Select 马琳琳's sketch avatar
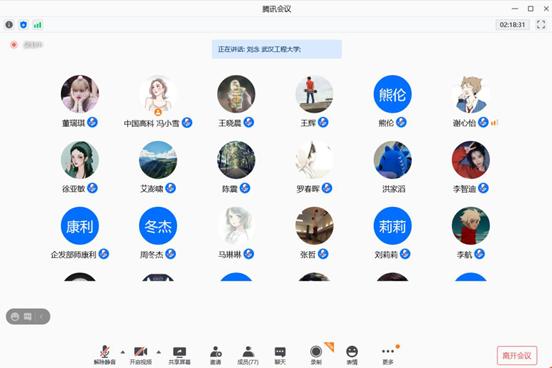Image resolution: width=552 pixels, height=368 pixels. [x=236, y=226]
